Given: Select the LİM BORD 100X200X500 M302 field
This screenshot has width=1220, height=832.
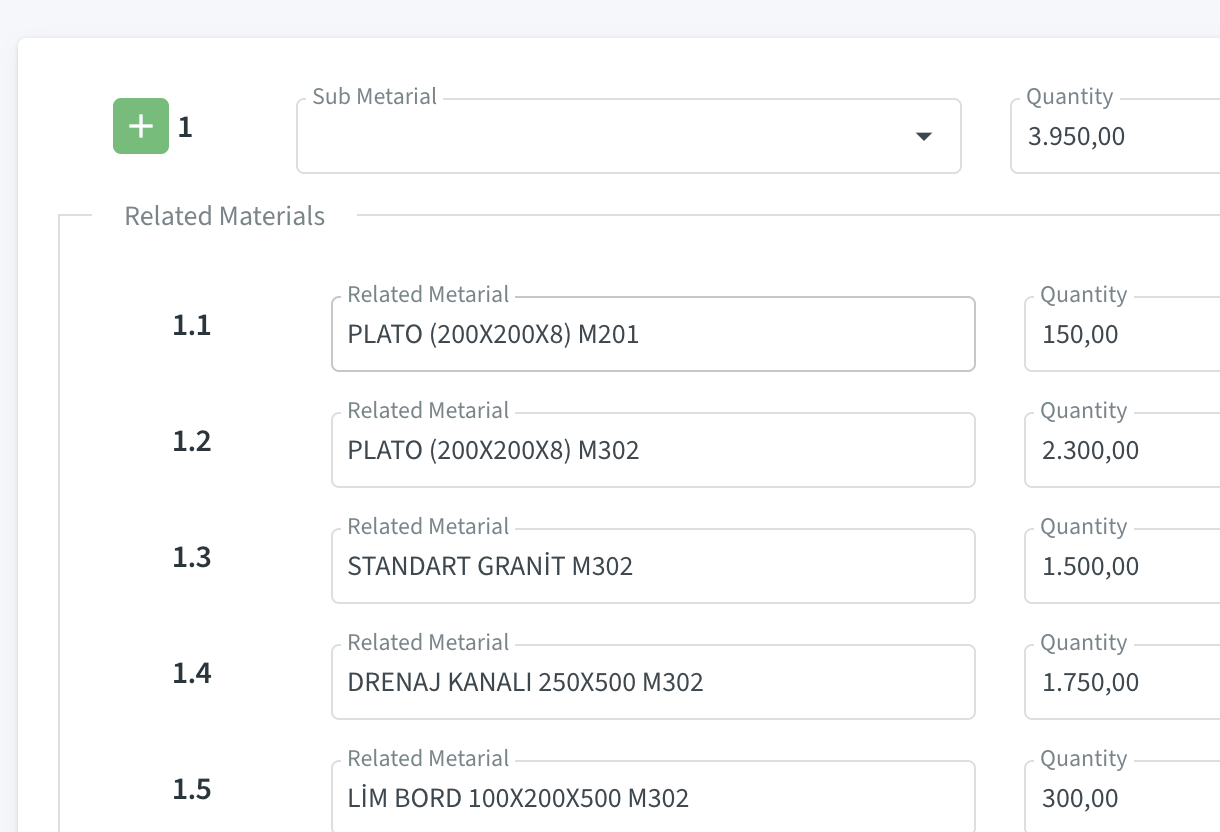Looking at the screenshot, I should pos(653,797).
